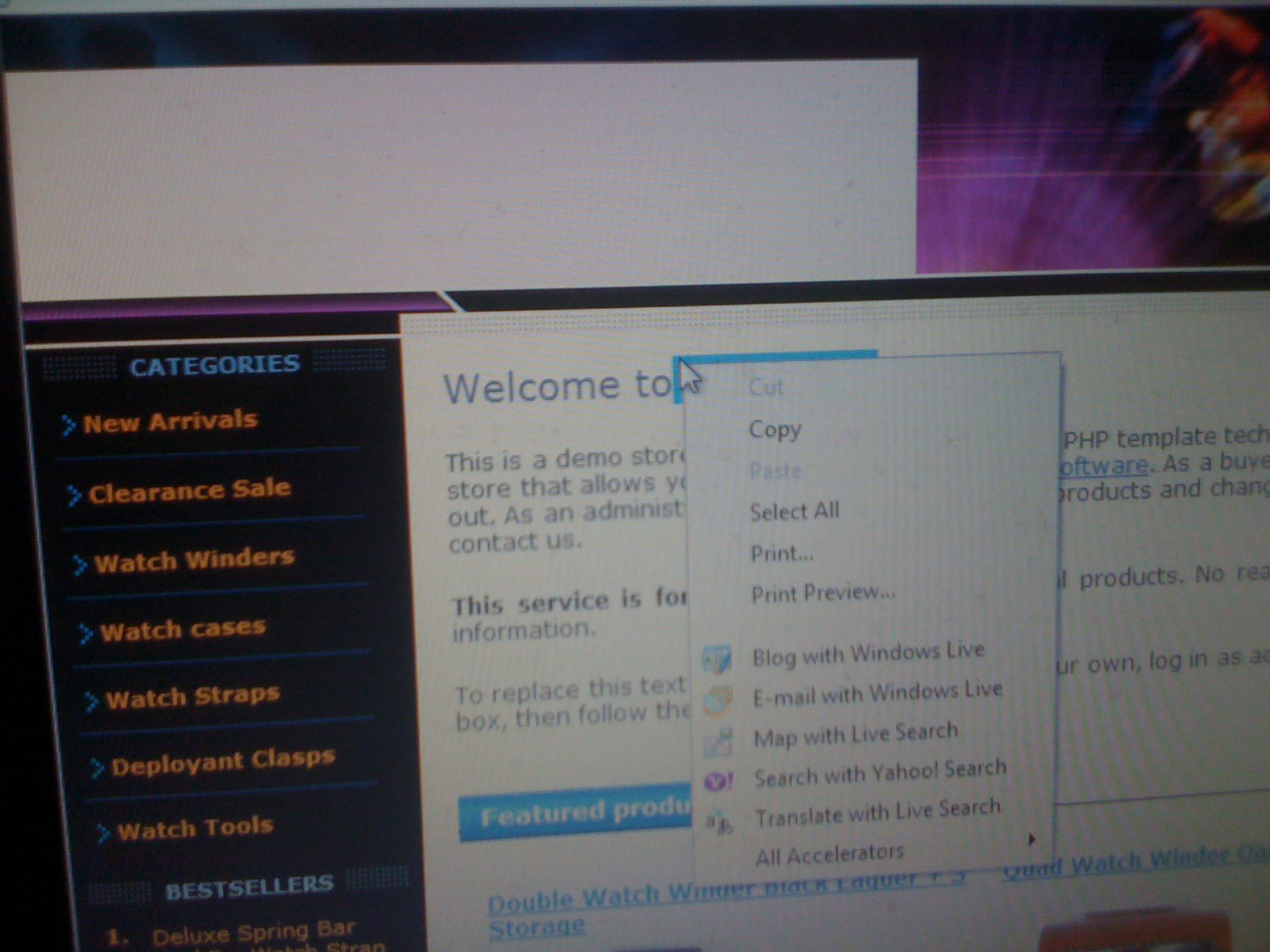Choose Select All in context menu
Screen dimensions: 1270x952
point(794,511)
